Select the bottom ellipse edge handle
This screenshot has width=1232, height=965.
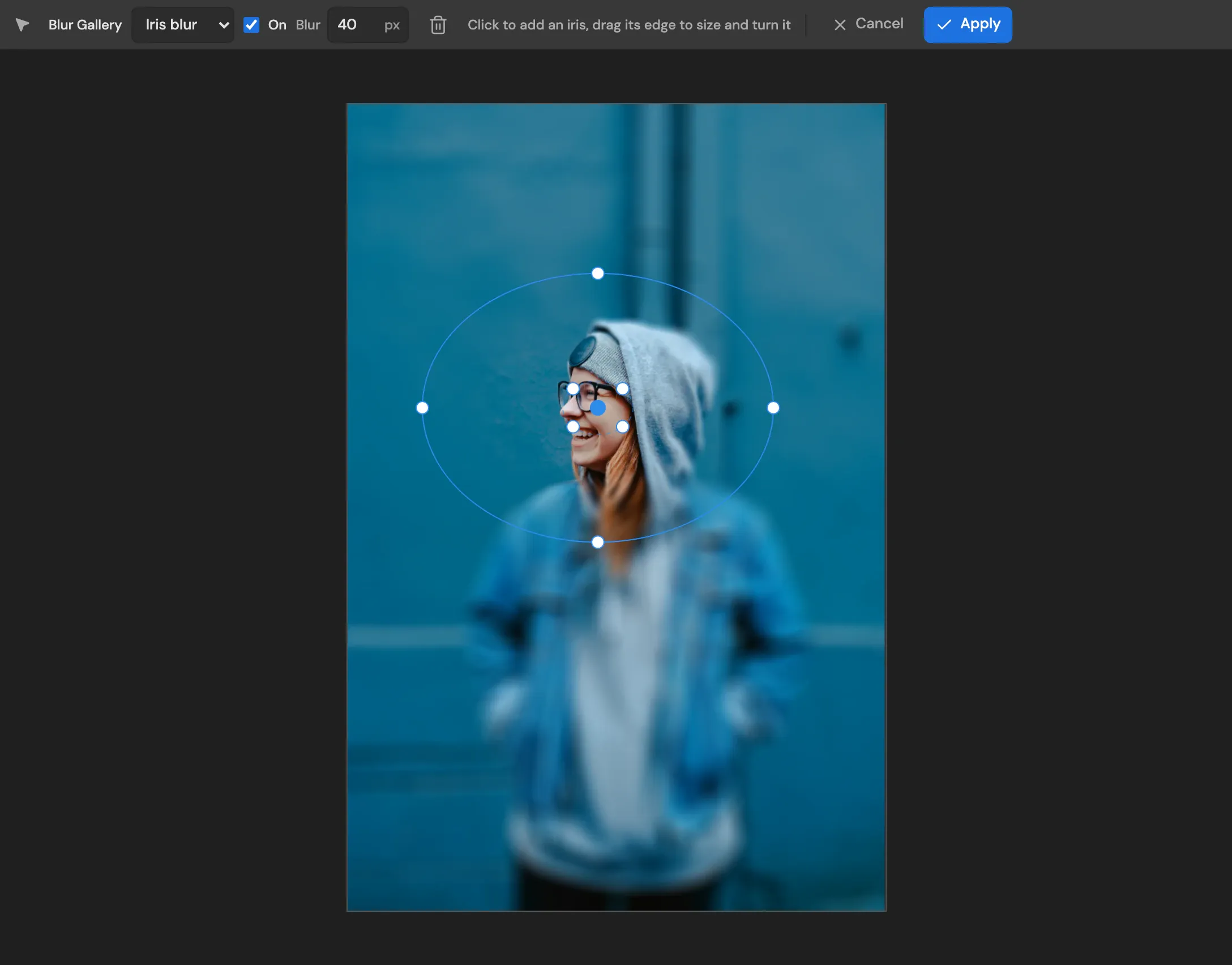598,543
